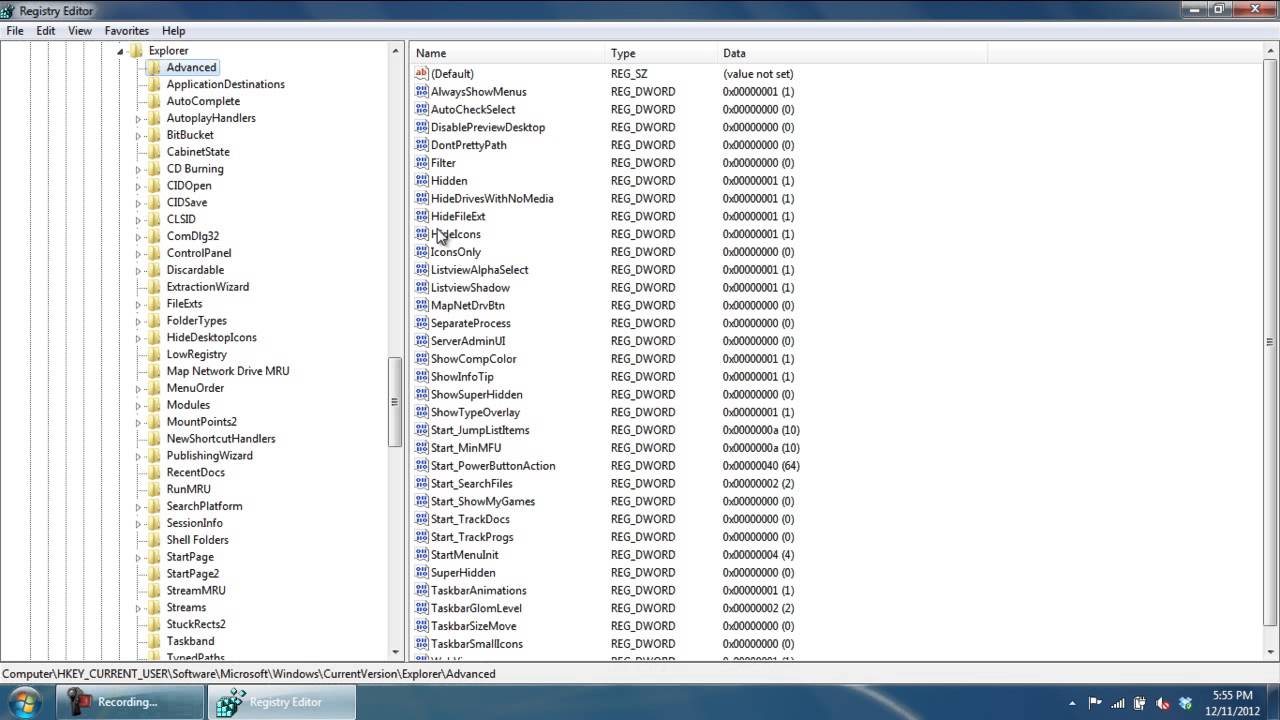Click the key tree's vertical scrollbar thumb

[x=394, y=401]
